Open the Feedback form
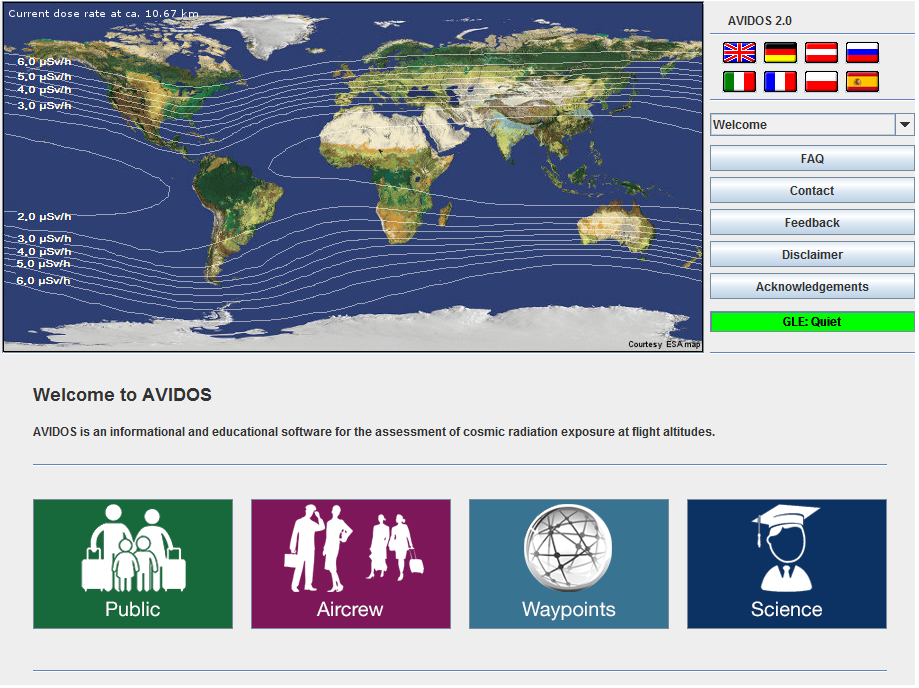The height and width of the screenshot is (688, 919). click(x=812, y=223)
